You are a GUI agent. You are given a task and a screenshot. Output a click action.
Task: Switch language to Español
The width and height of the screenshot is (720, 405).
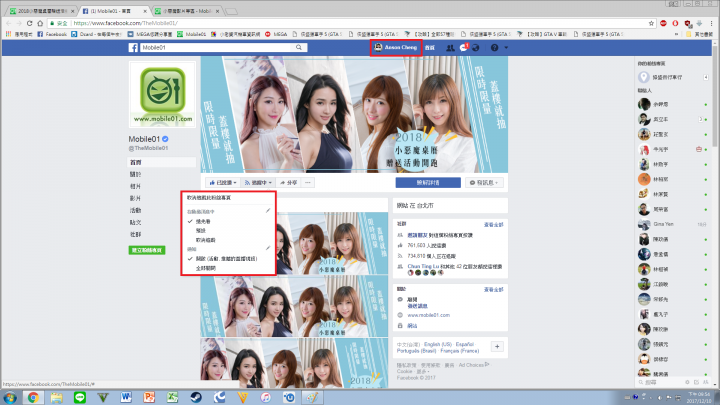point(465,344)
